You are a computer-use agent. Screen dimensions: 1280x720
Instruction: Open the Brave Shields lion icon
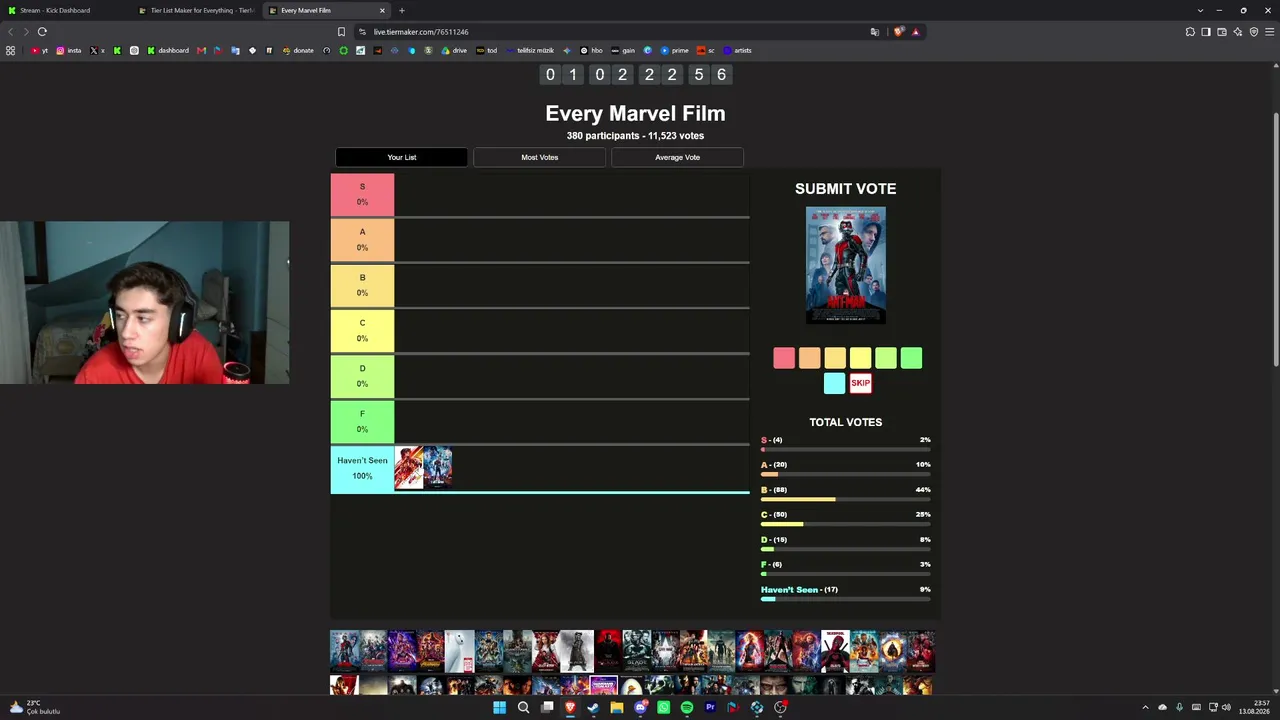click(898, 31)
